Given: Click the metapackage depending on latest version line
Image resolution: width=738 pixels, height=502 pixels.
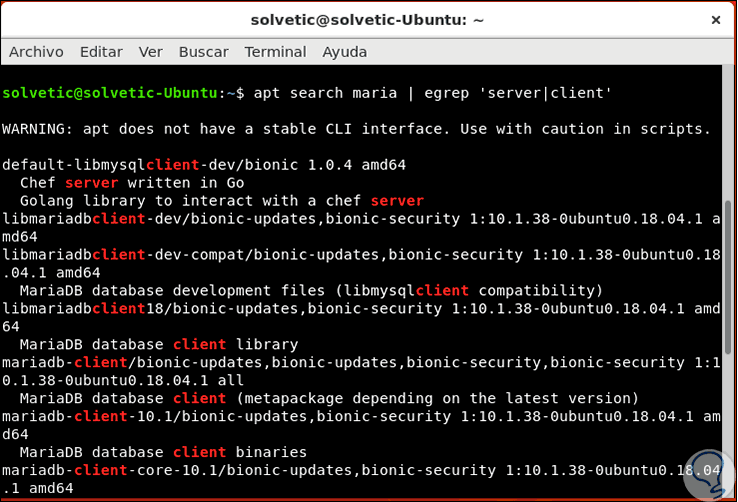Looking at the screenshot, I should [329, 398].
